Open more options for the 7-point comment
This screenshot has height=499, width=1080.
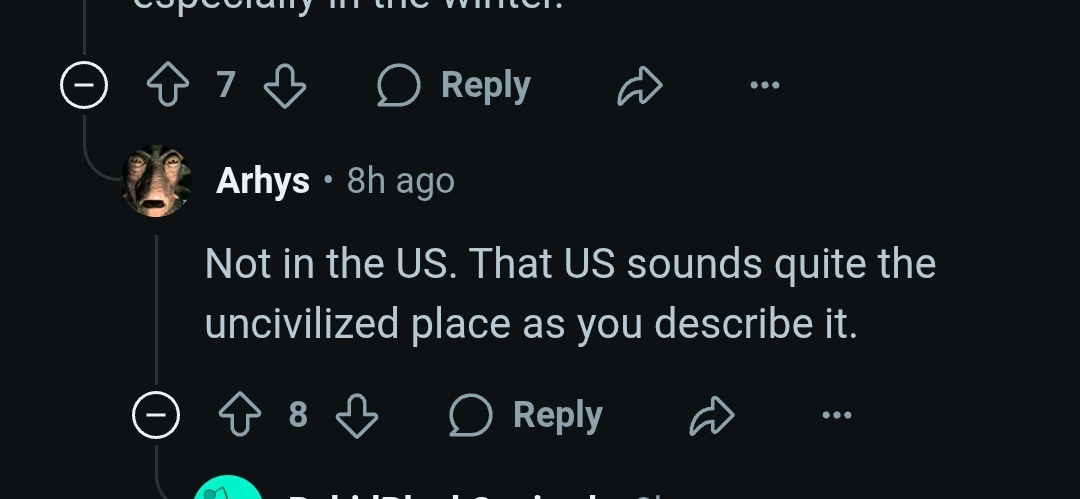click(x=765, y=85)
